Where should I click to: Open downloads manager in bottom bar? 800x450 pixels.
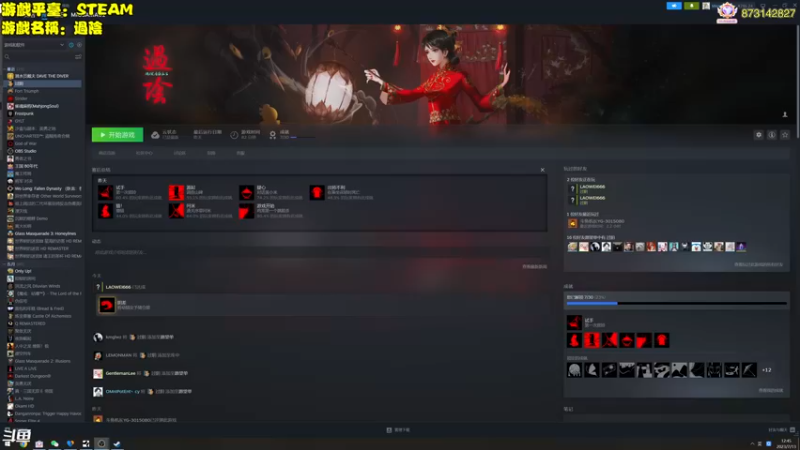coord(398,430)
